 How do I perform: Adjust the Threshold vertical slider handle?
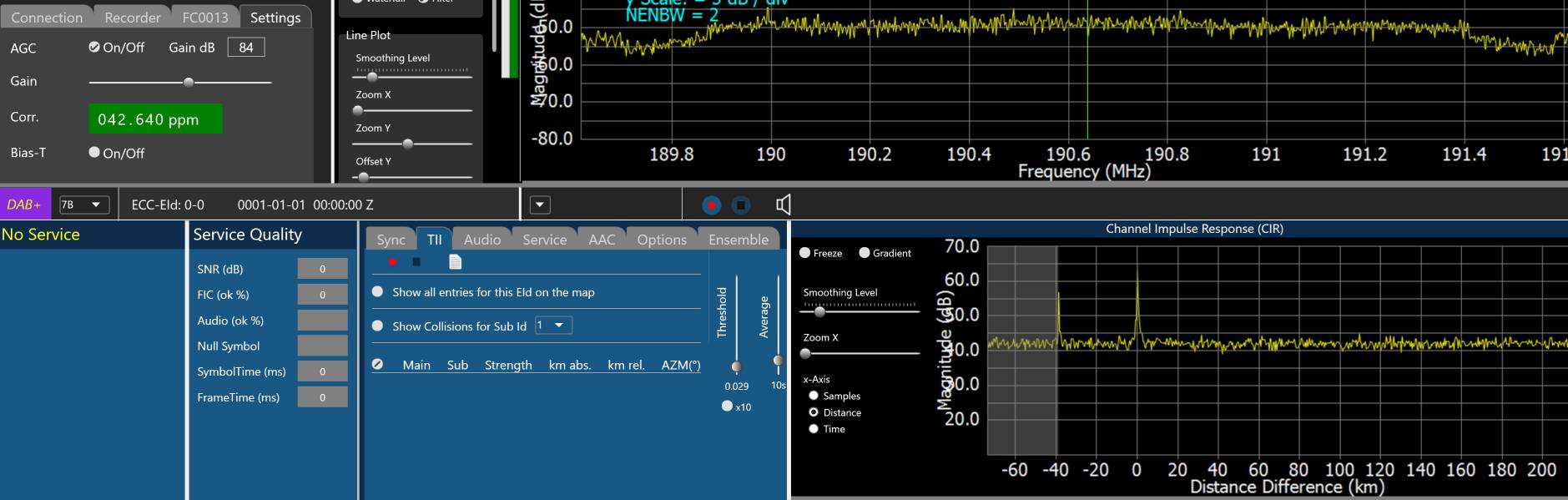[x=736, y=366]
